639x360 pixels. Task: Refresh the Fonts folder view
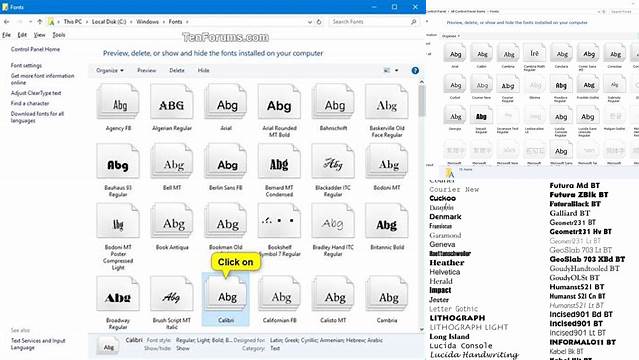pos(319,22)
